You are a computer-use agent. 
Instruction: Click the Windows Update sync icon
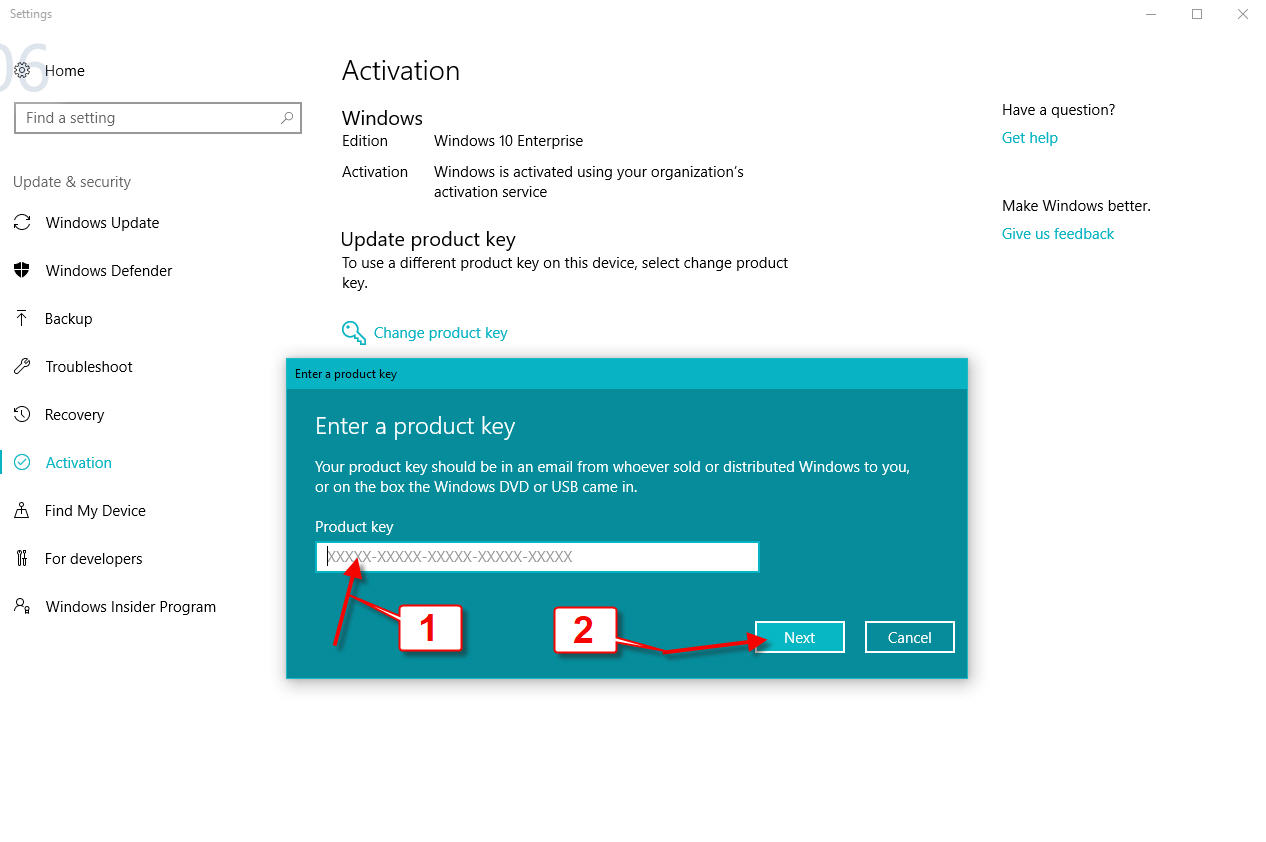pyautogui.click(x=22, y=223)
